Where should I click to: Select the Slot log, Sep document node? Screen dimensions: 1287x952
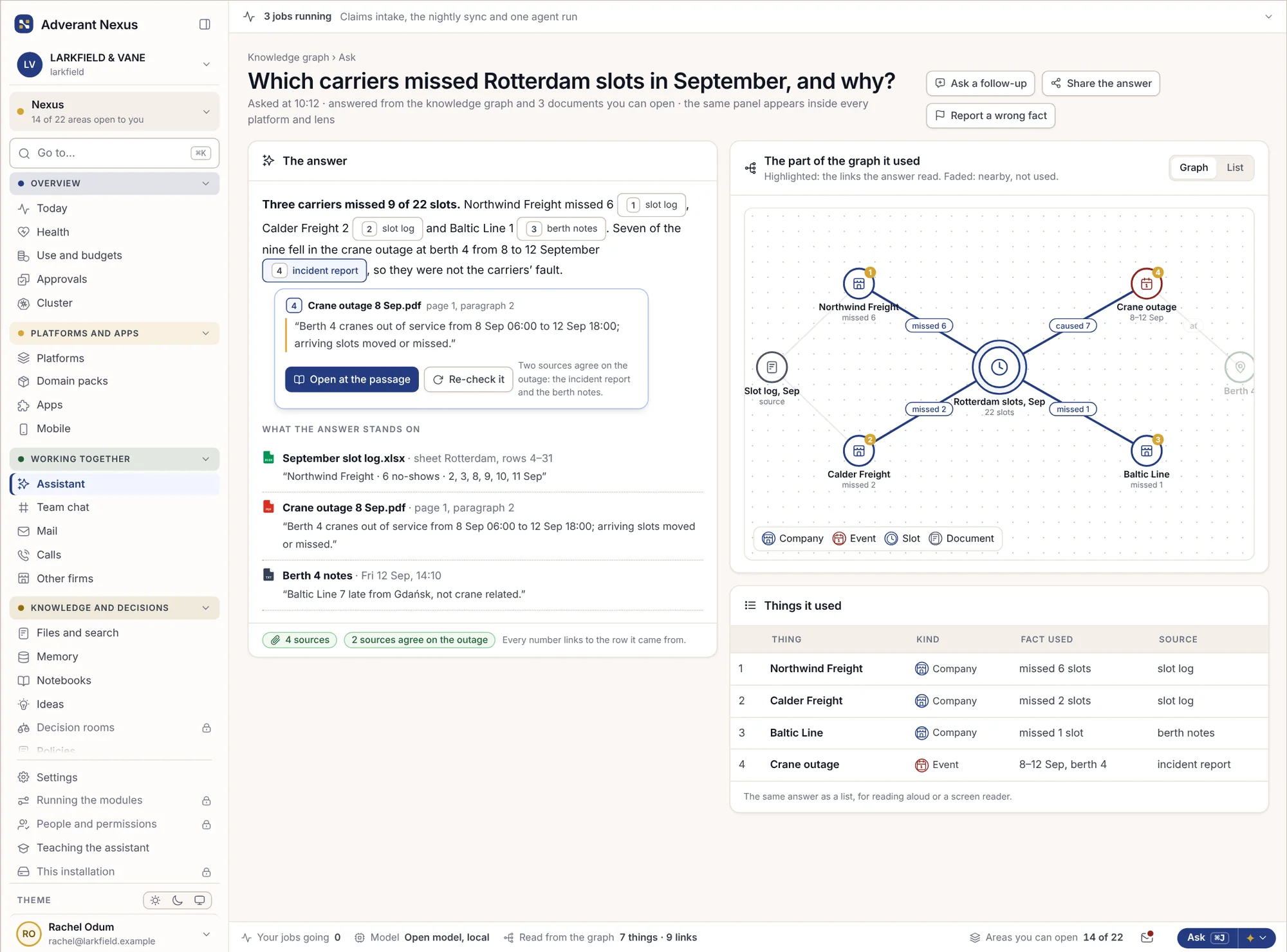772,367
